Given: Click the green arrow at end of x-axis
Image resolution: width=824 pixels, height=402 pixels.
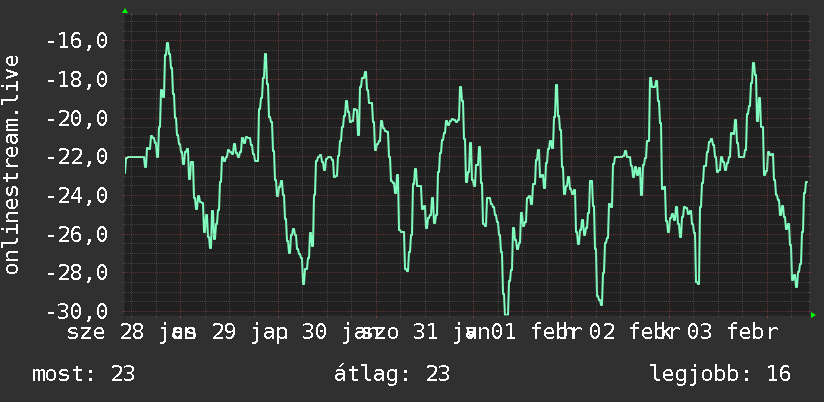Looking at the screenshot, I should point(813,315).
